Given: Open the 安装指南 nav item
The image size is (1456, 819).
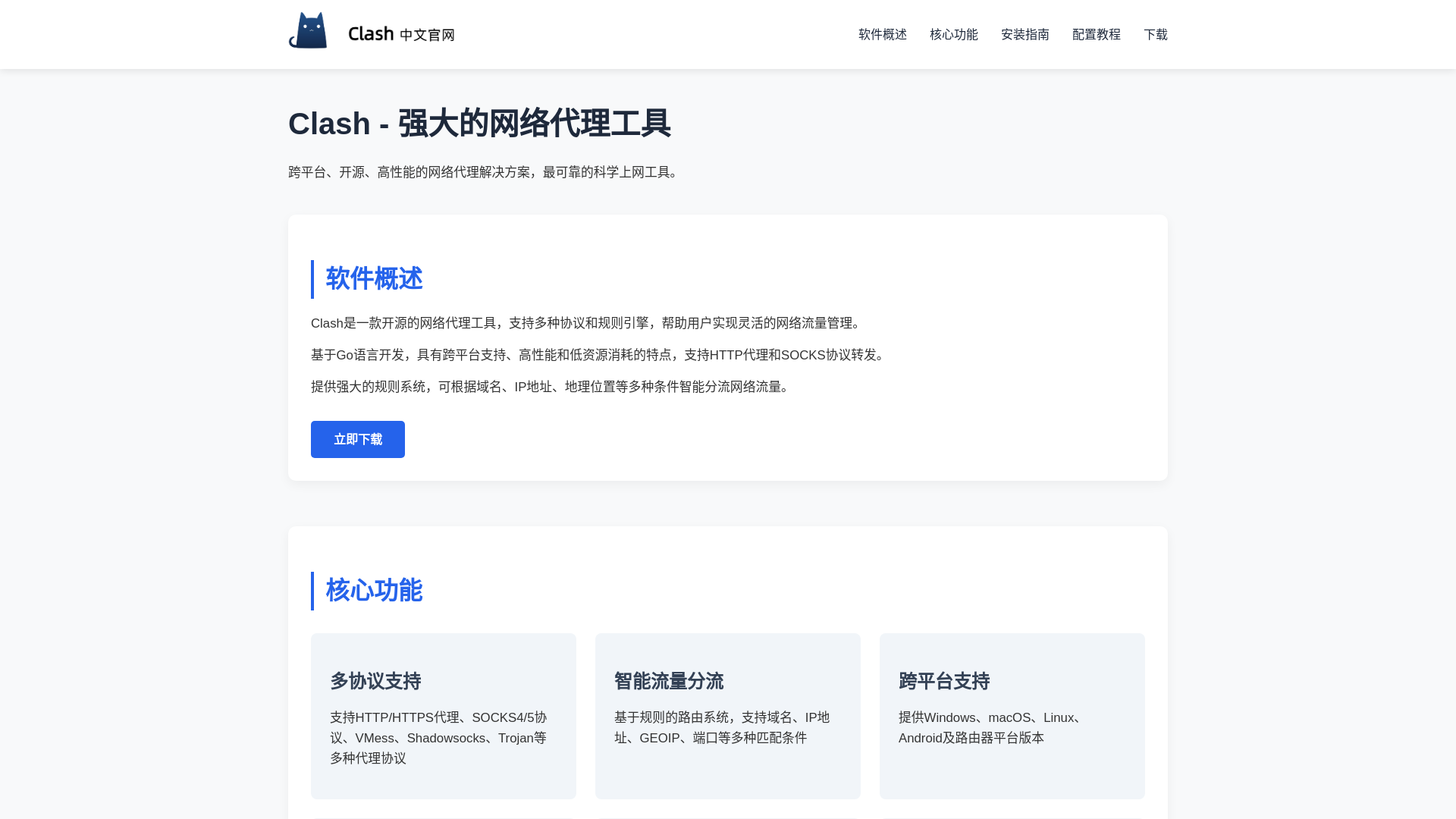Looking at the screenshot, I should pos(1025,34).
